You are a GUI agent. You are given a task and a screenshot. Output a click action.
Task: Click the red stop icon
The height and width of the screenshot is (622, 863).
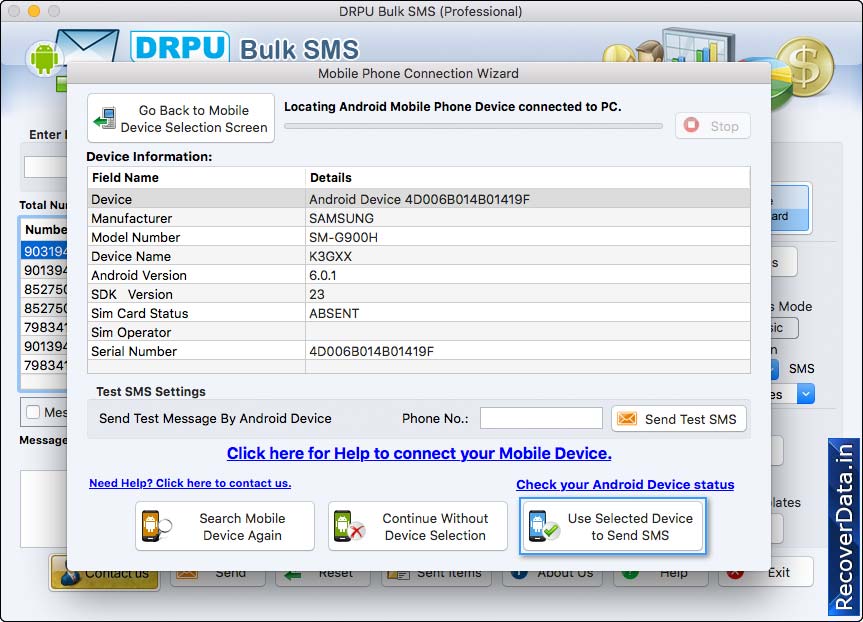pyautogui.click(x=691, y=125)
